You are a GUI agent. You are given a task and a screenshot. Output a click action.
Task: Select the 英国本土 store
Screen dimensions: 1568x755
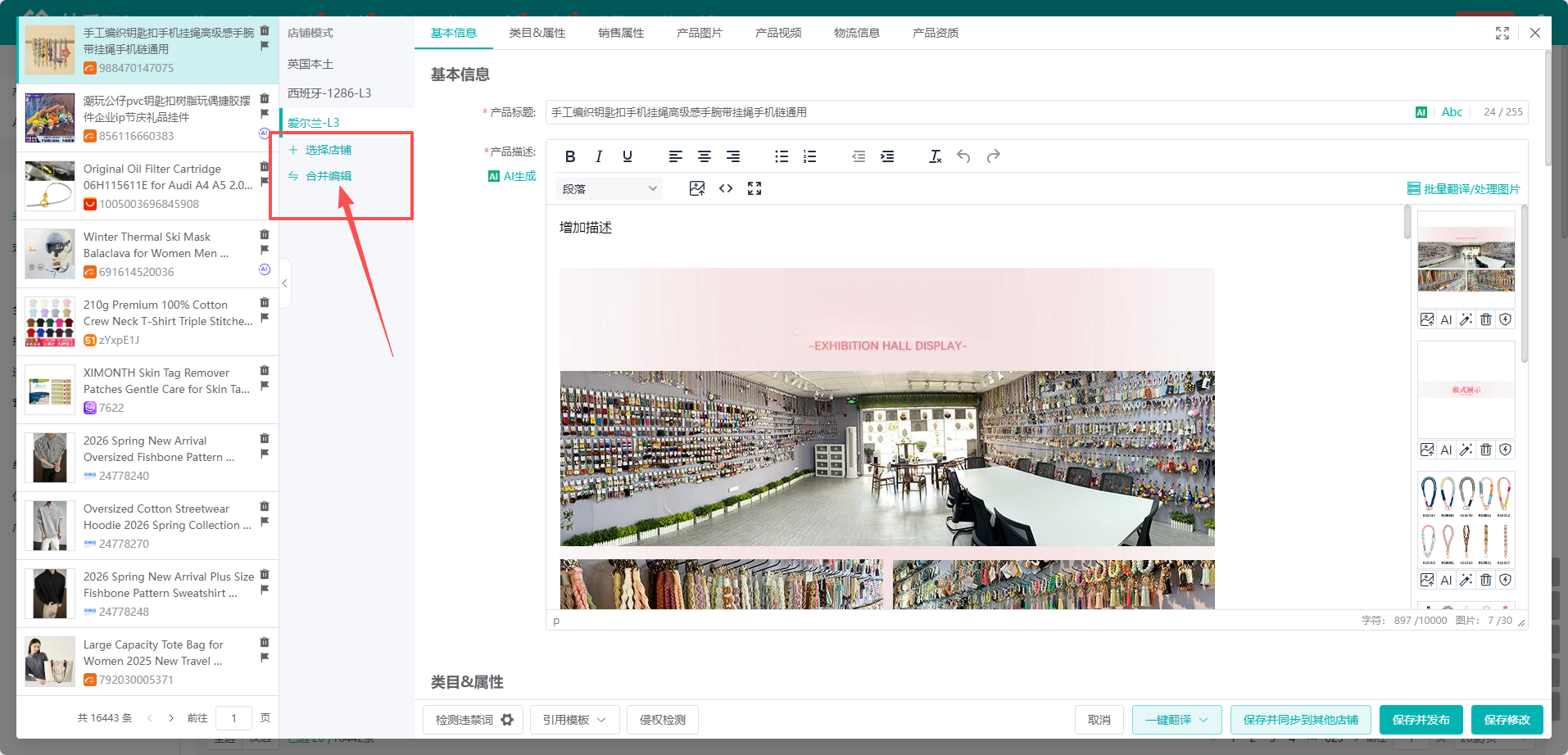[347, 64]
